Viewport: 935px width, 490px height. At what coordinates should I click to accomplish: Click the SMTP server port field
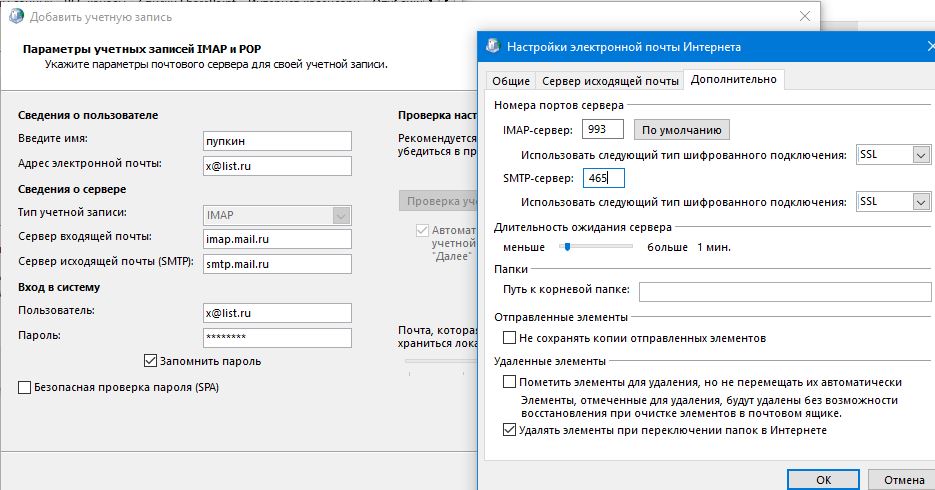tap(603, 178)
